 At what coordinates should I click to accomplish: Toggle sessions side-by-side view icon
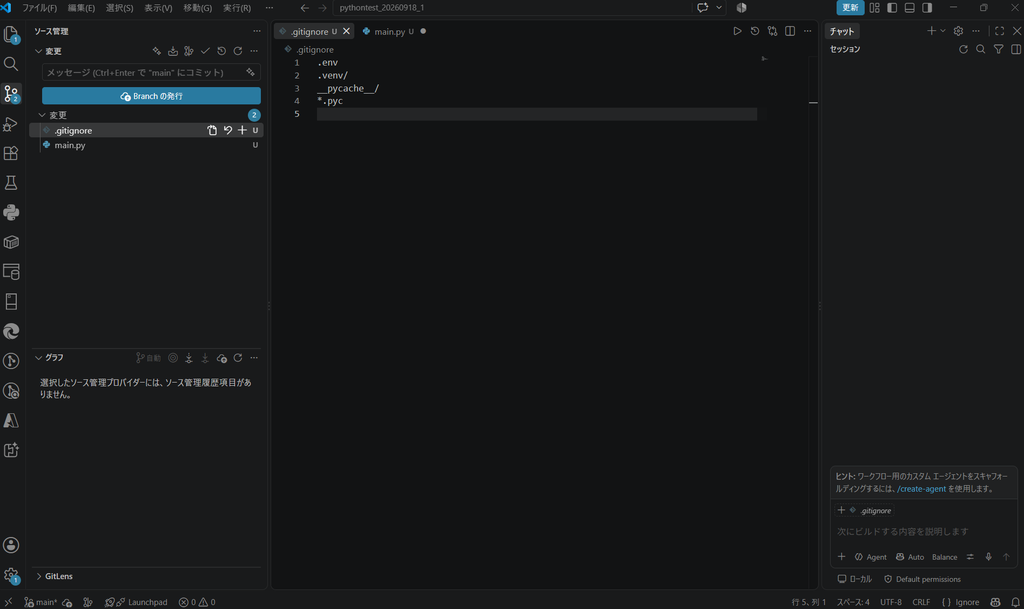pyautogui.click(x=1016, y=49)
